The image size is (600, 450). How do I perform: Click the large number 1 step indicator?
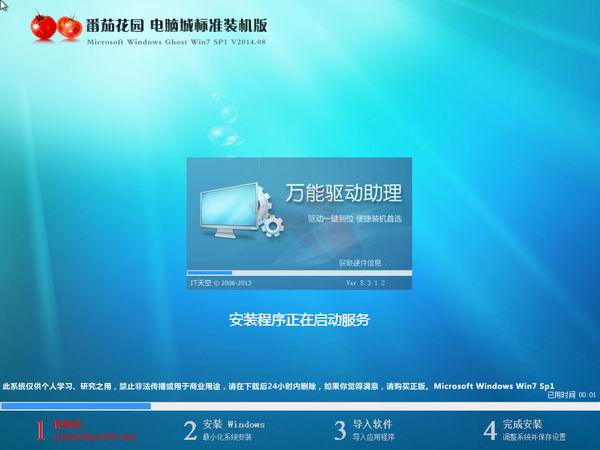click(41, 430)
